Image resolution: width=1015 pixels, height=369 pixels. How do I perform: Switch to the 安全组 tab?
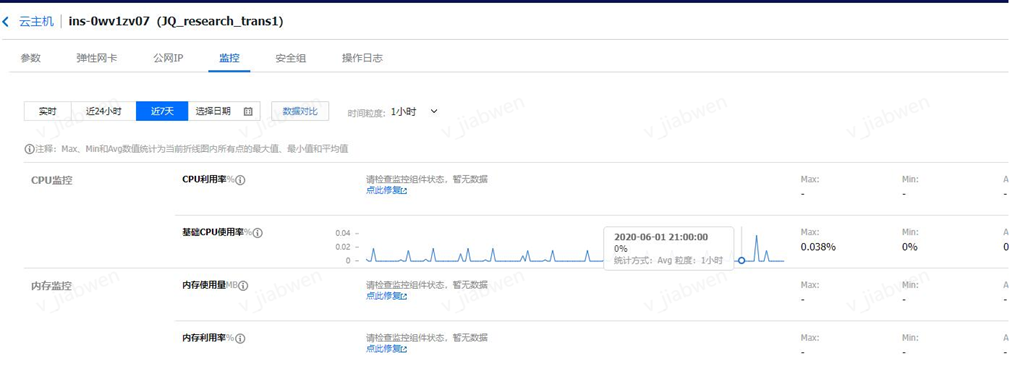tap(291, 58)
